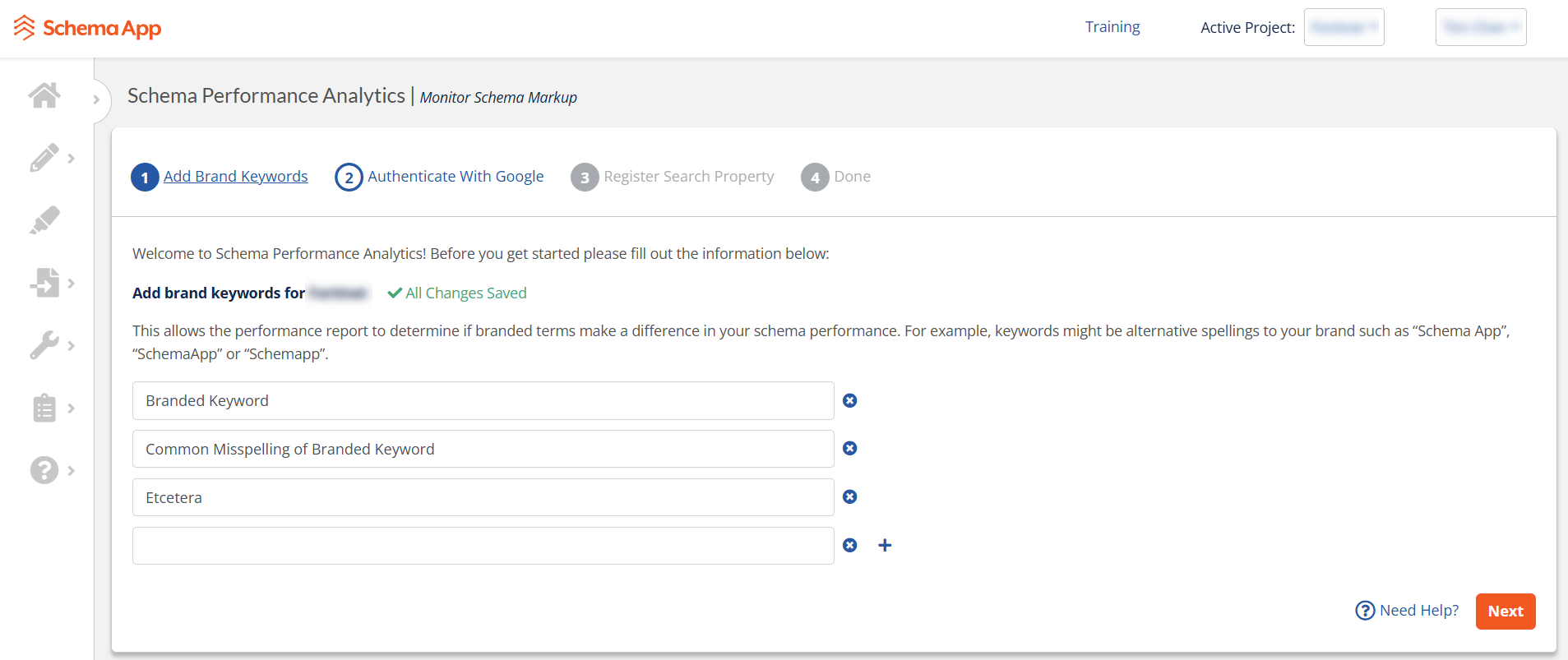1568x660 pixels.
Task: Click the Schema App logo
Action: click(x=88, y=28)
